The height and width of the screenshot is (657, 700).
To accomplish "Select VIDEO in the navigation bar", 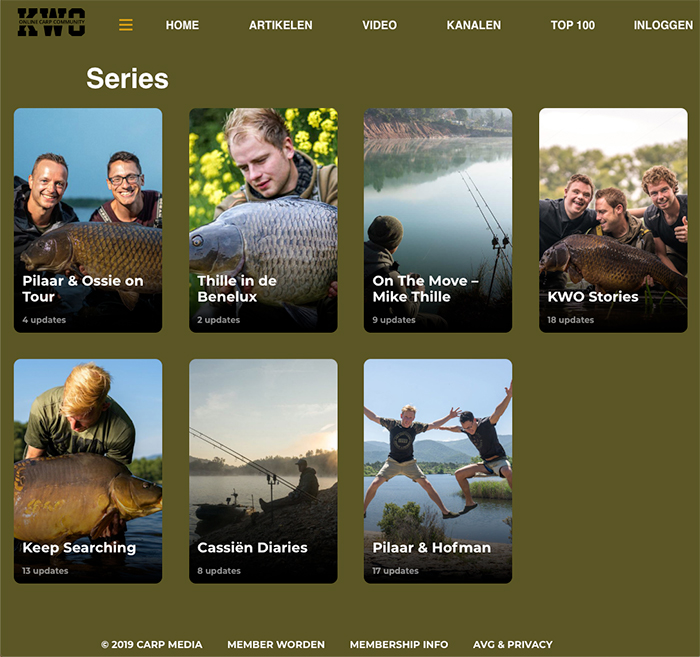I will pyautogui.click(x=379, y=25).
